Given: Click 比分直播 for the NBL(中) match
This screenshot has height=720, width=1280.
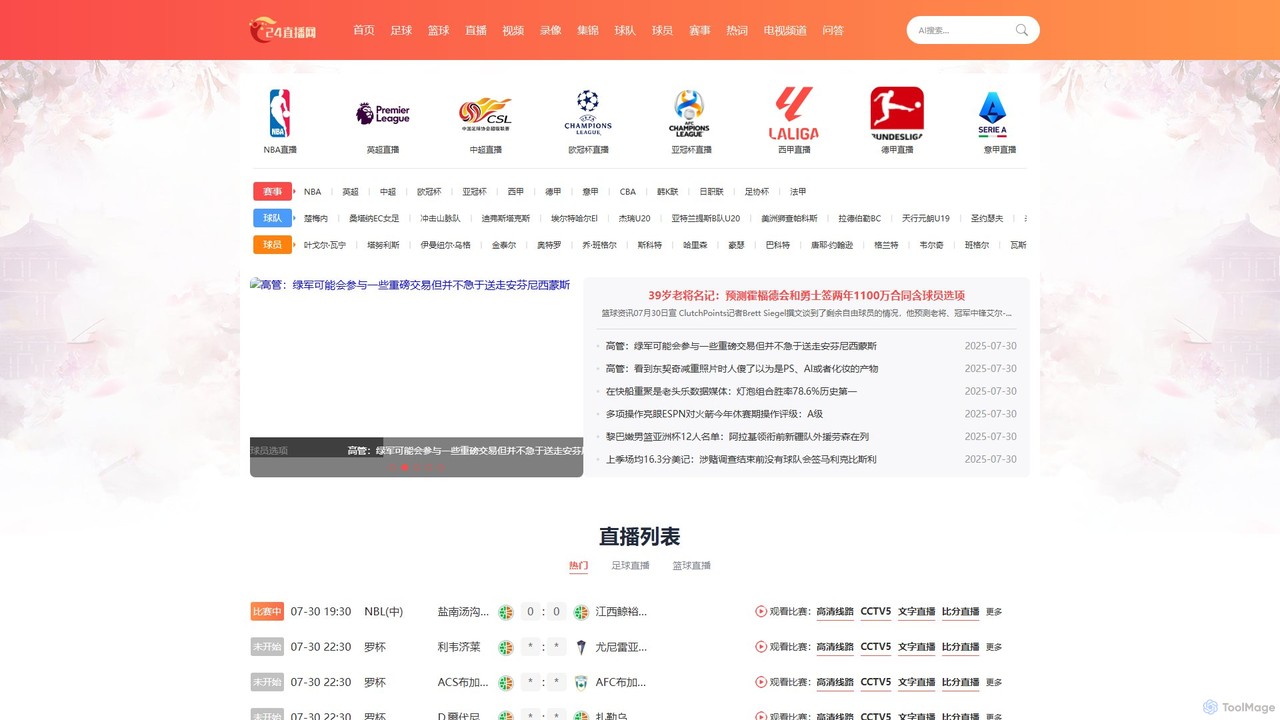Looking at the screenshot, I should (x=960, y=612).
